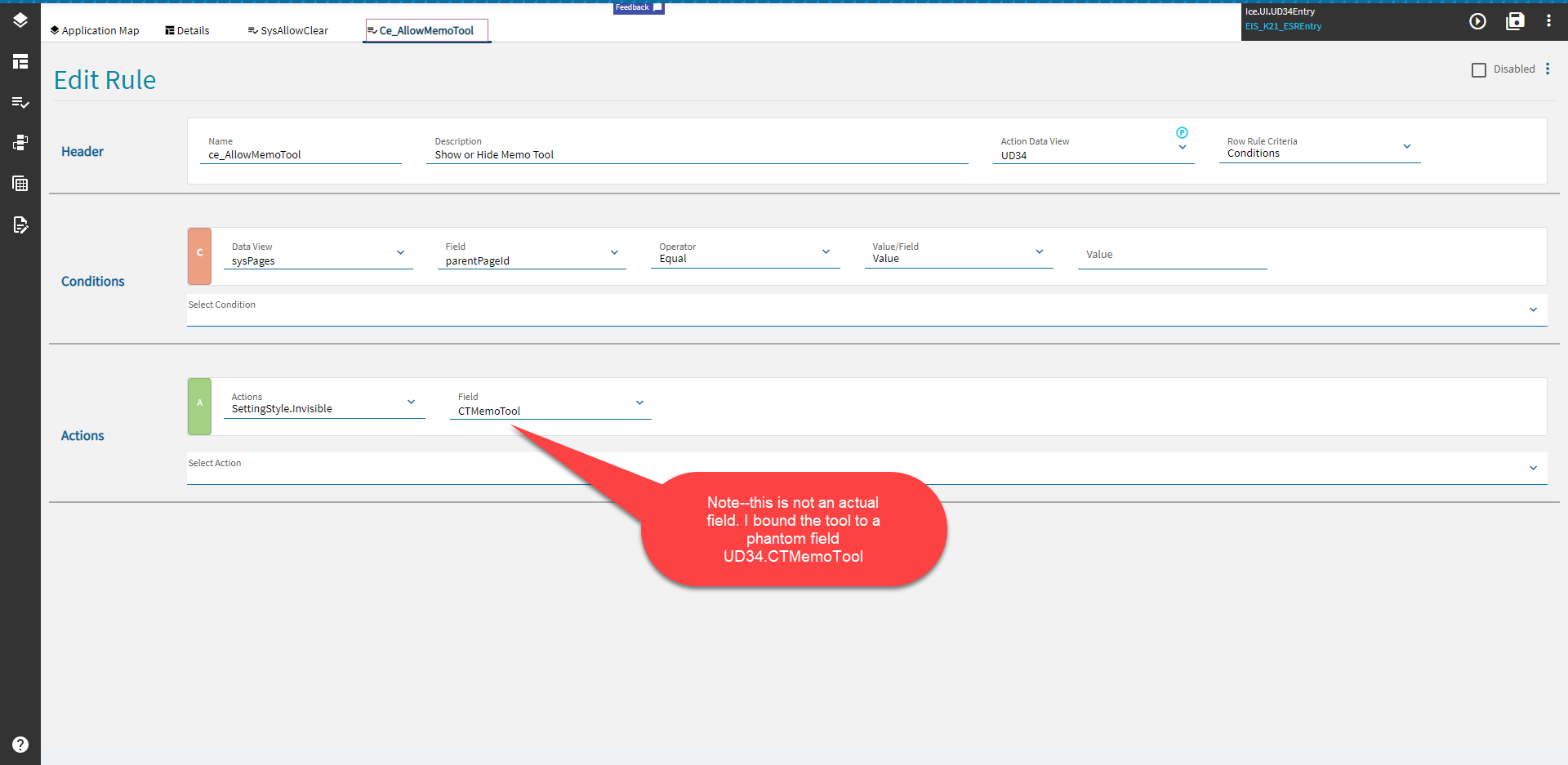The width and height of the screenshot is (1568, 765).
Task: Open the Application Map tab
Action: 95,30
